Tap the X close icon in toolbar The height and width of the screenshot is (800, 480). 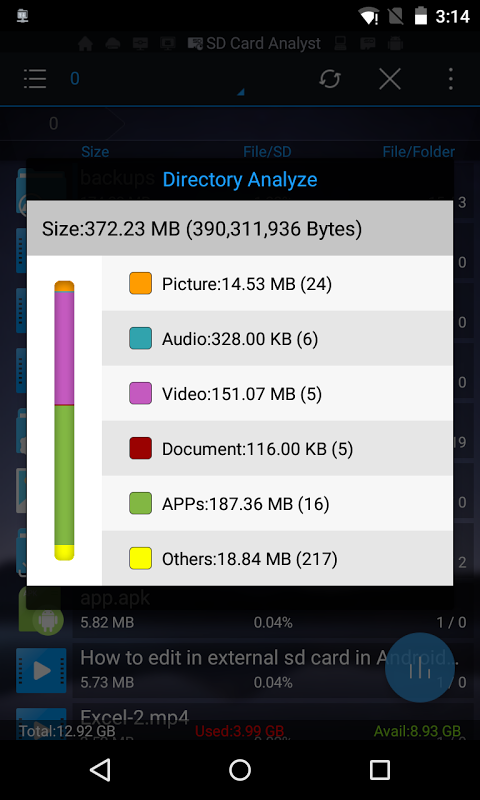click(x=390, y=79)
